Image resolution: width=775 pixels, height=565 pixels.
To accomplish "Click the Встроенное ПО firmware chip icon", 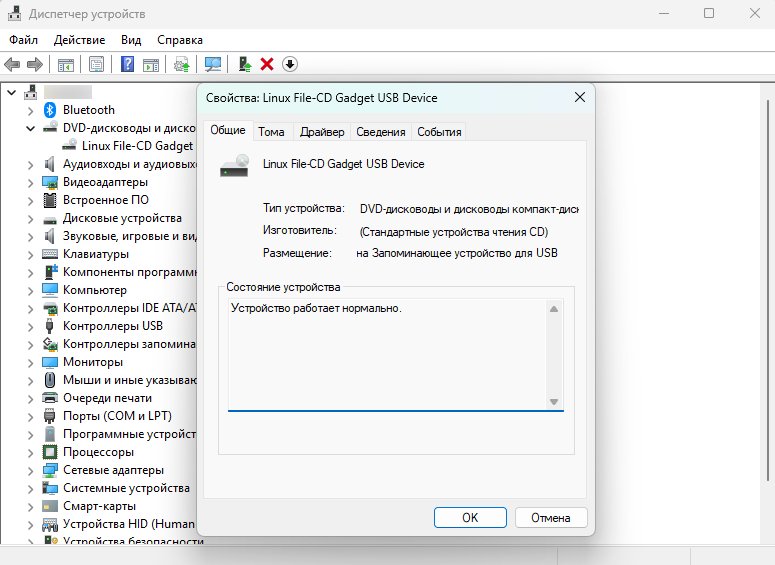I will 50,200.
